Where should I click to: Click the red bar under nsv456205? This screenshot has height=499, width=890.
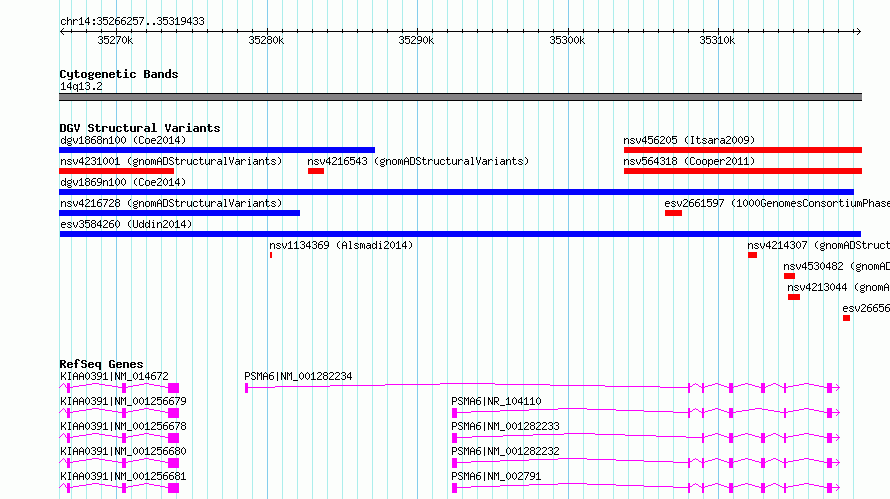[743, 150]
